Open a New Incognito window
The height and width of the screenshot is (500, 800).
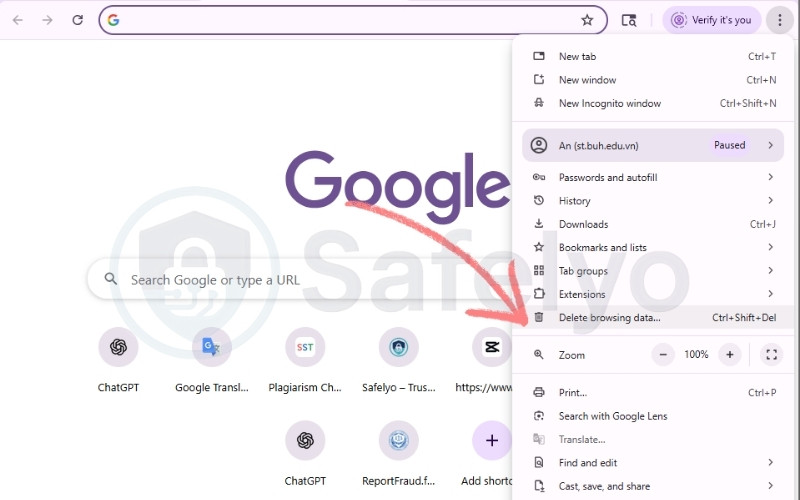click(x=653, y=103)
